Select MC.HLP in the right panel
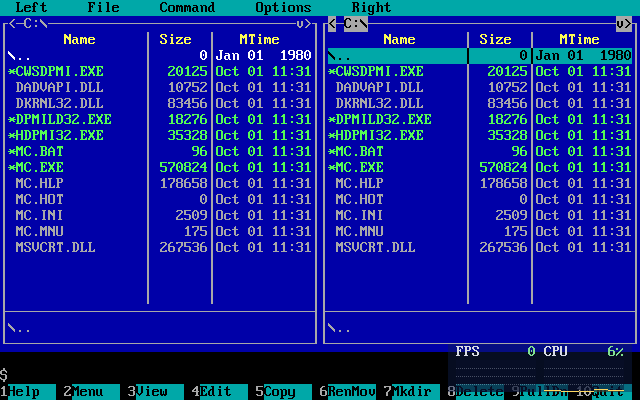The image size is (640, 400). pos(480,183)
